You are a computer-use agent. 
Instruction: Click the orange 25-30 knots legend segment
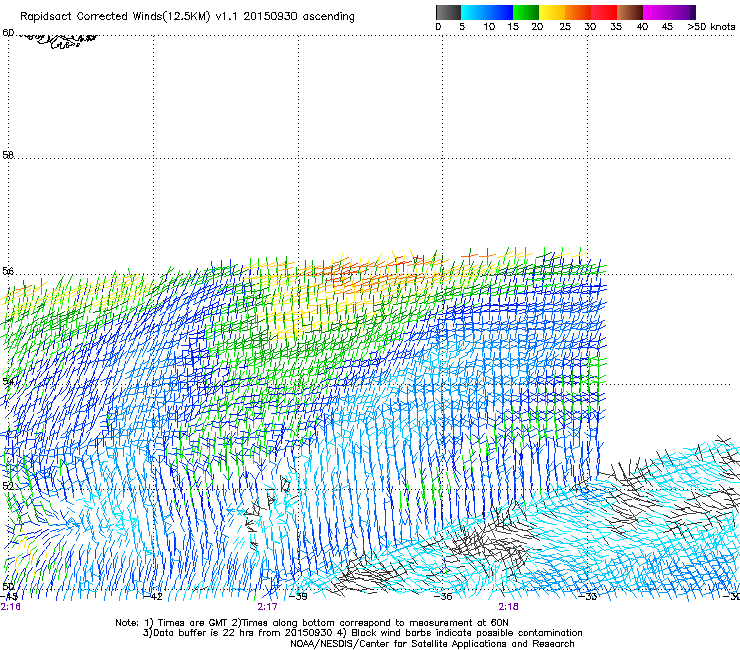point(578,12)
